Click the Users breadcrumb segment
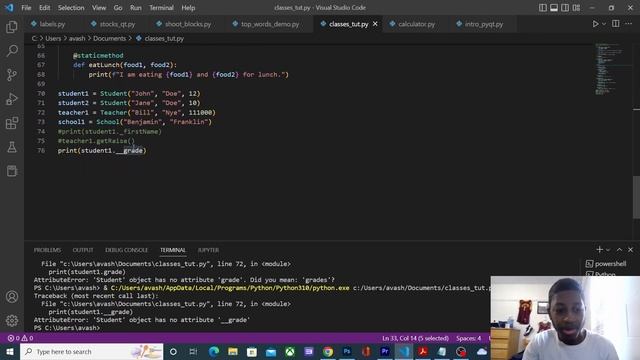The width and height of the screenshot is (640, 360). tap(53, 38)
